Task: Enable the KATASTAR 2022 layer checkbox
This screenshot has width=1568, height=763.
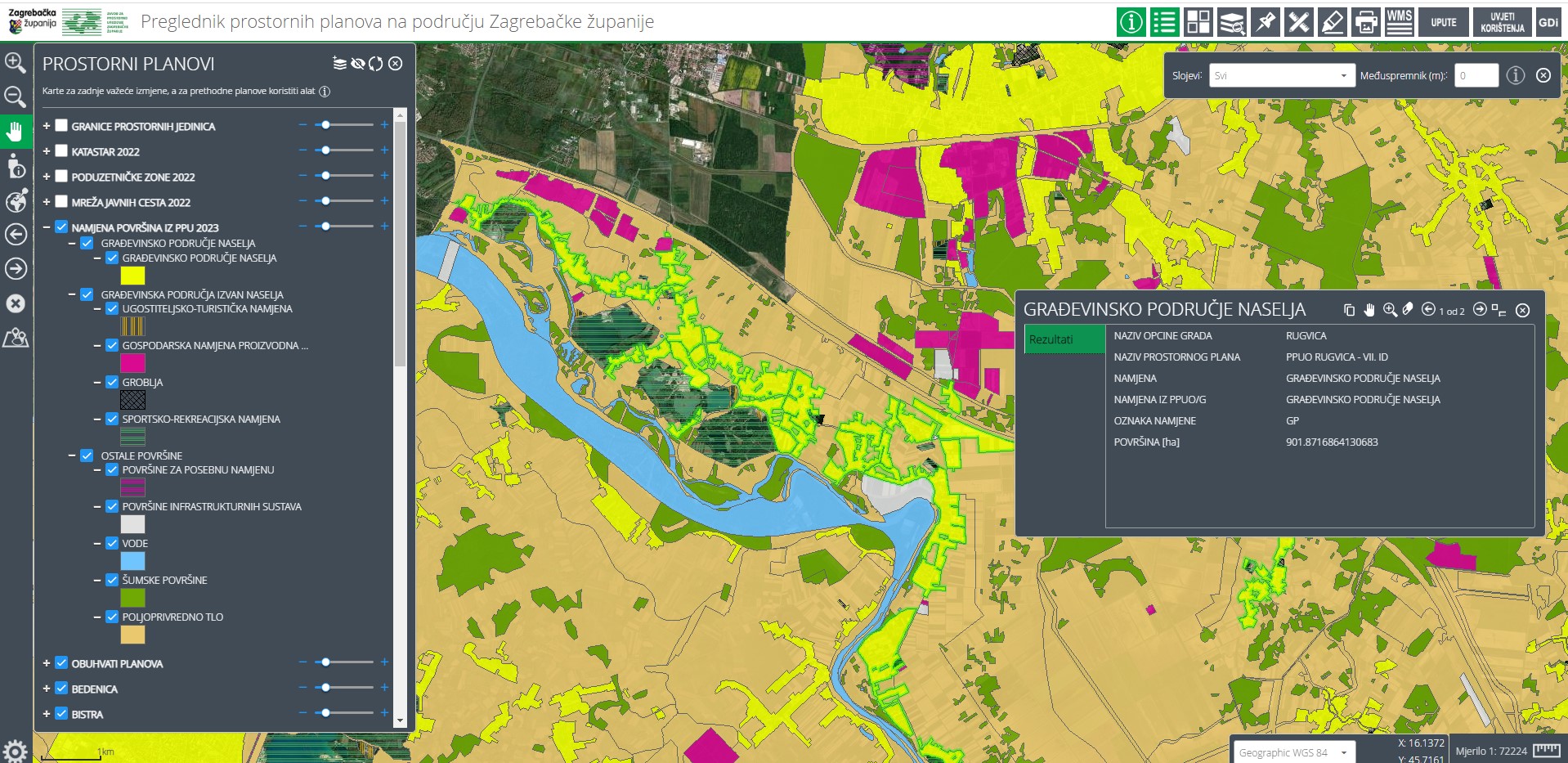Action: [x=61, y=151]
